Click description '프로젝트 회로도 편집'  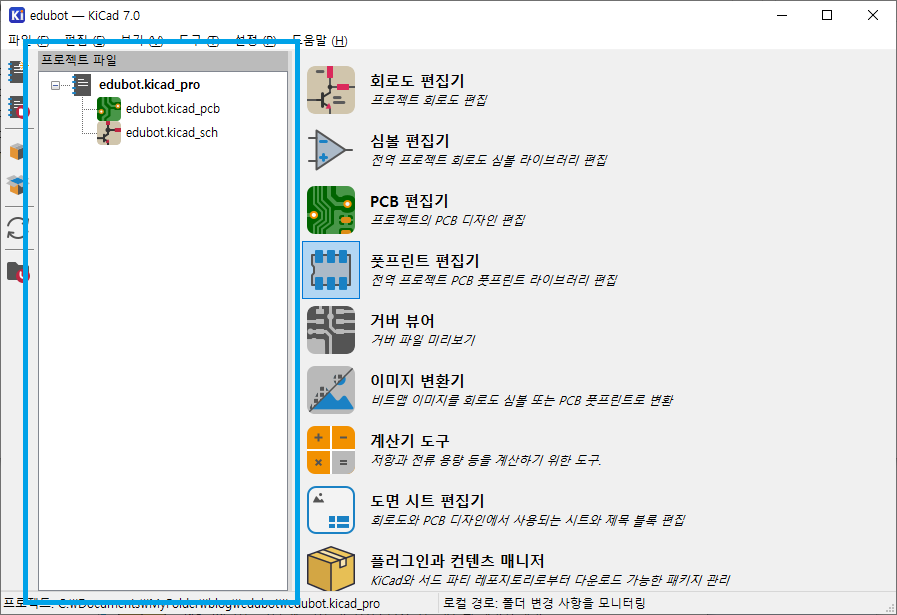(429, 100)
